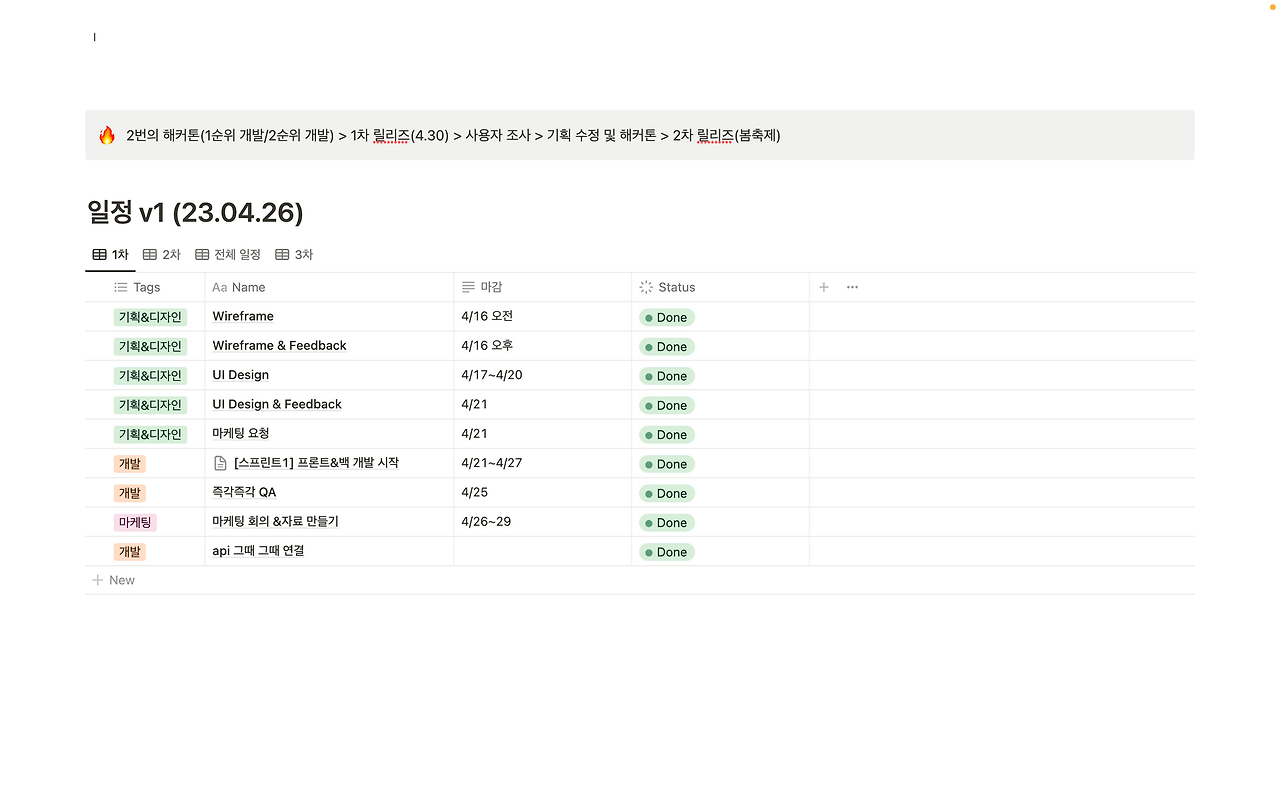Open the UI Design row

pyautogui.click(x=240, y=375)
